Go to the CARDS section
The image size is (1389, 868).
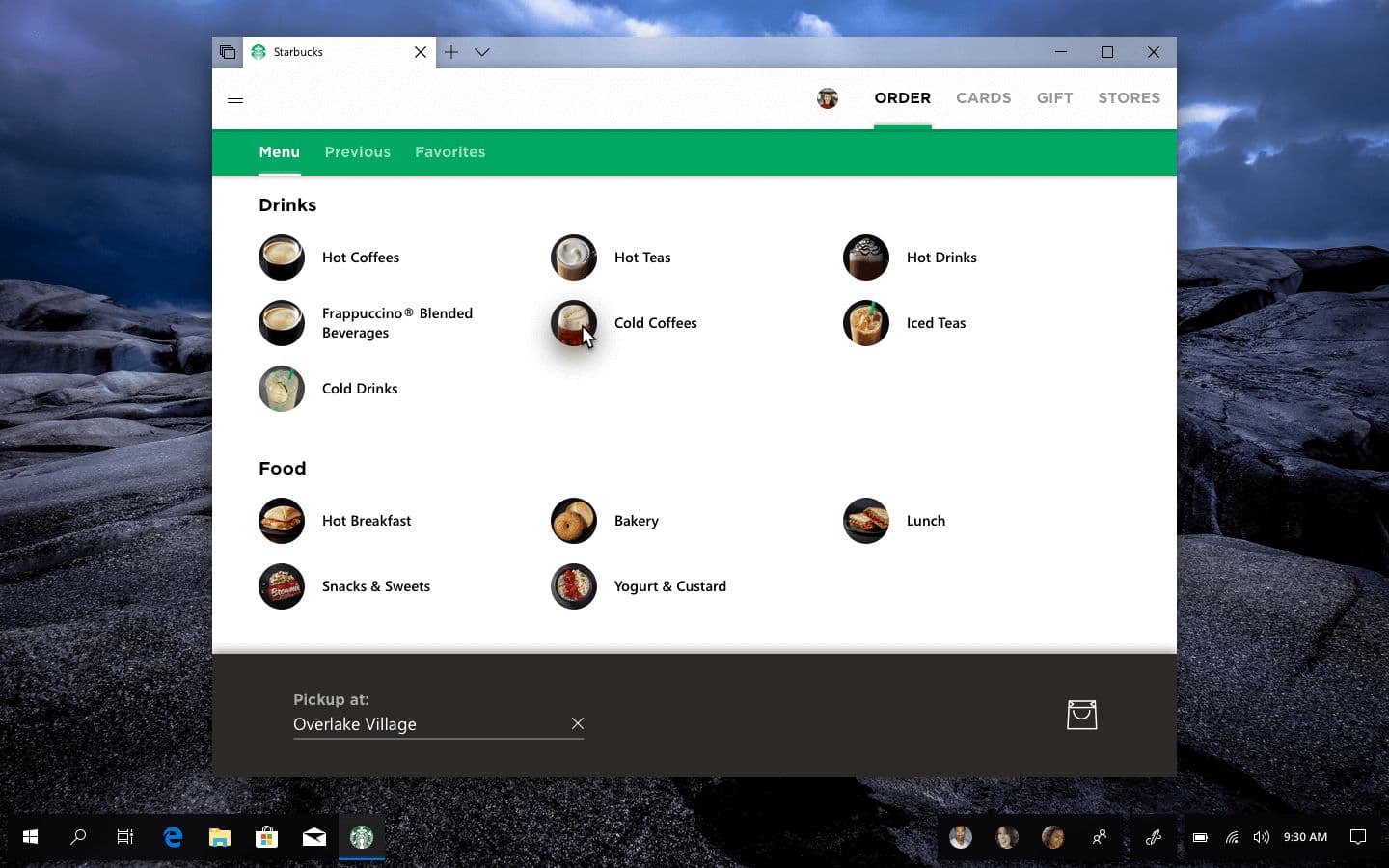tap(983, 98)
